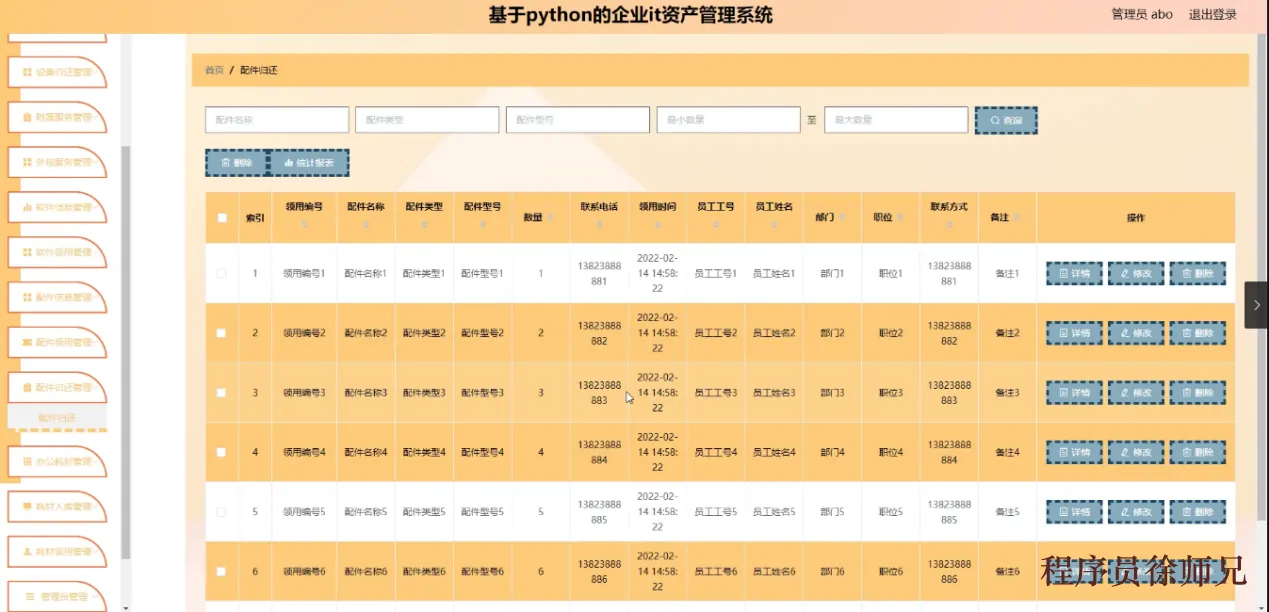Screen dimensions: 1269x612
Task: Click the 员工姓名4 cell
Action: (774, 453)
